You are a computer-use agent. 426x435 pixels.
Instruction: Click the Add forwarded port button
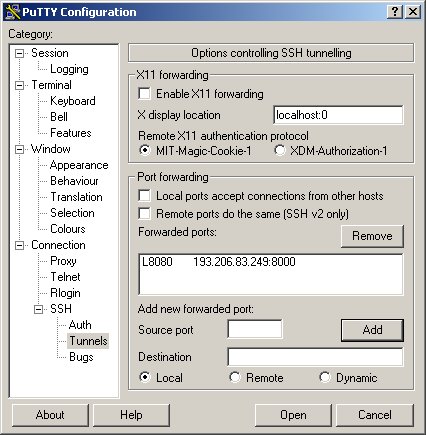(x=372, y=330)
